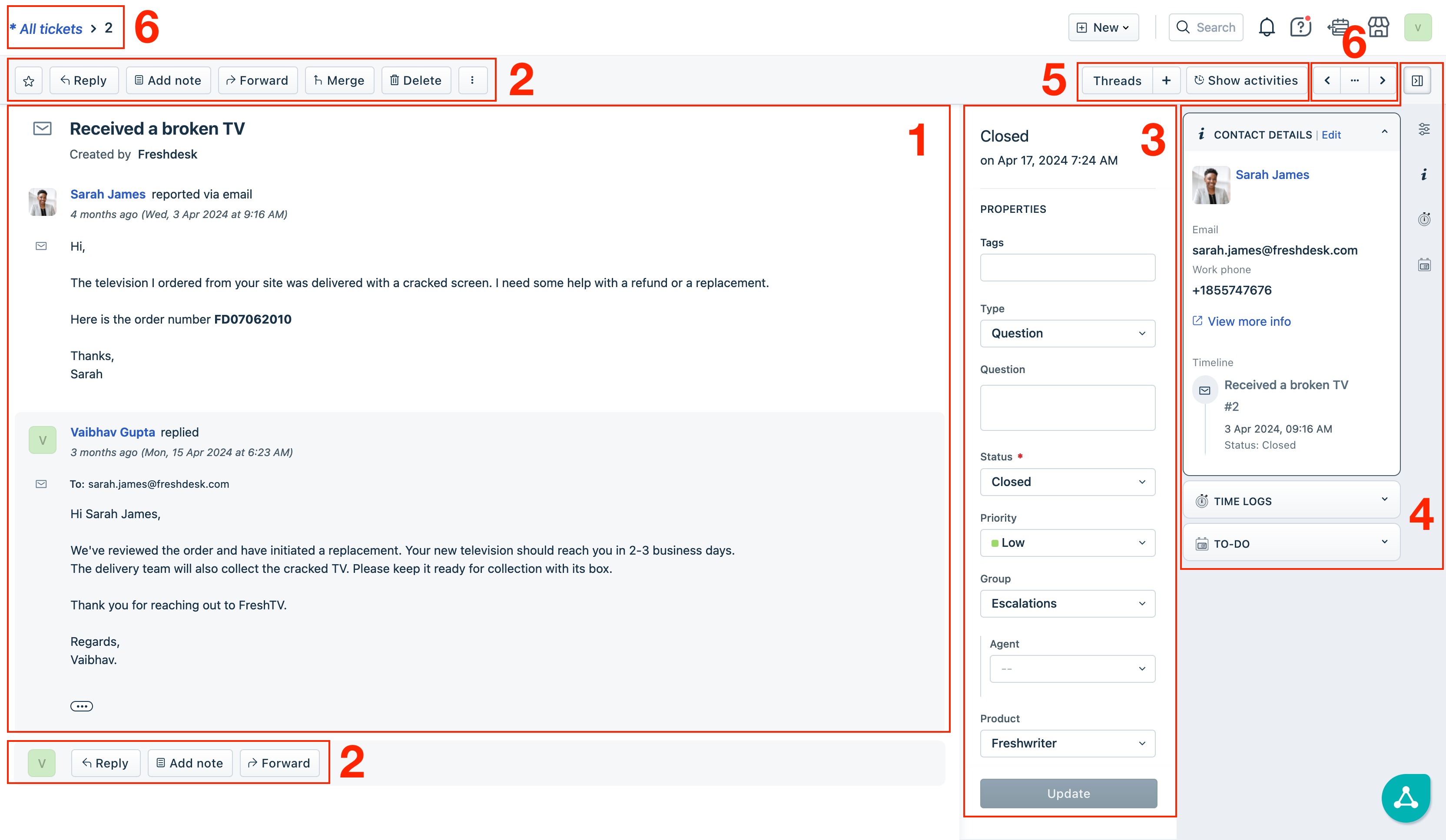Open Sarah James link in conversation
The height and width of the screenshot is (840, 1446).
pos(108,195)
